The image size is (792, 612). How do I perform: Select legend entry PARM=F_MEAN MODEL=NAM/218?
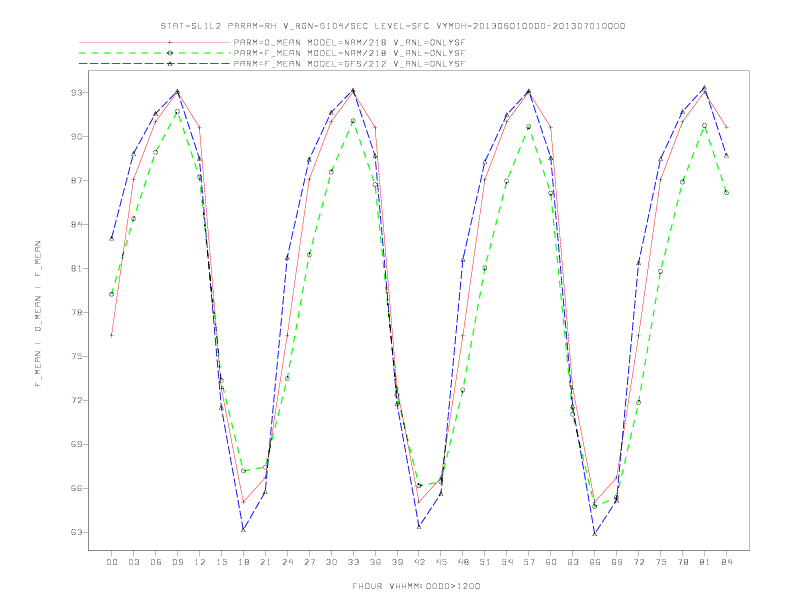tap(349, 53)
